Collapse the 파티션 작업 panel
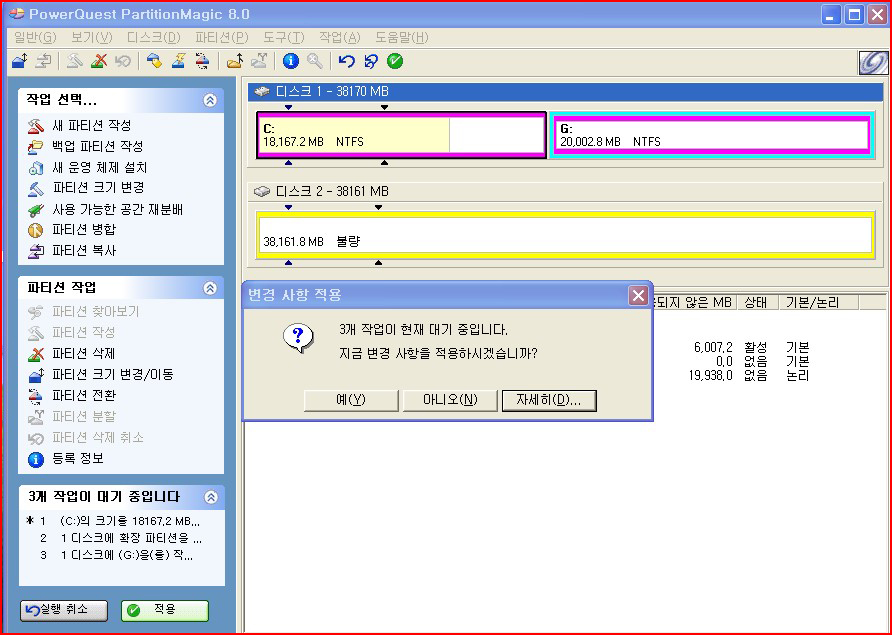This screenshot has width=892, height=635. point(210,288)
